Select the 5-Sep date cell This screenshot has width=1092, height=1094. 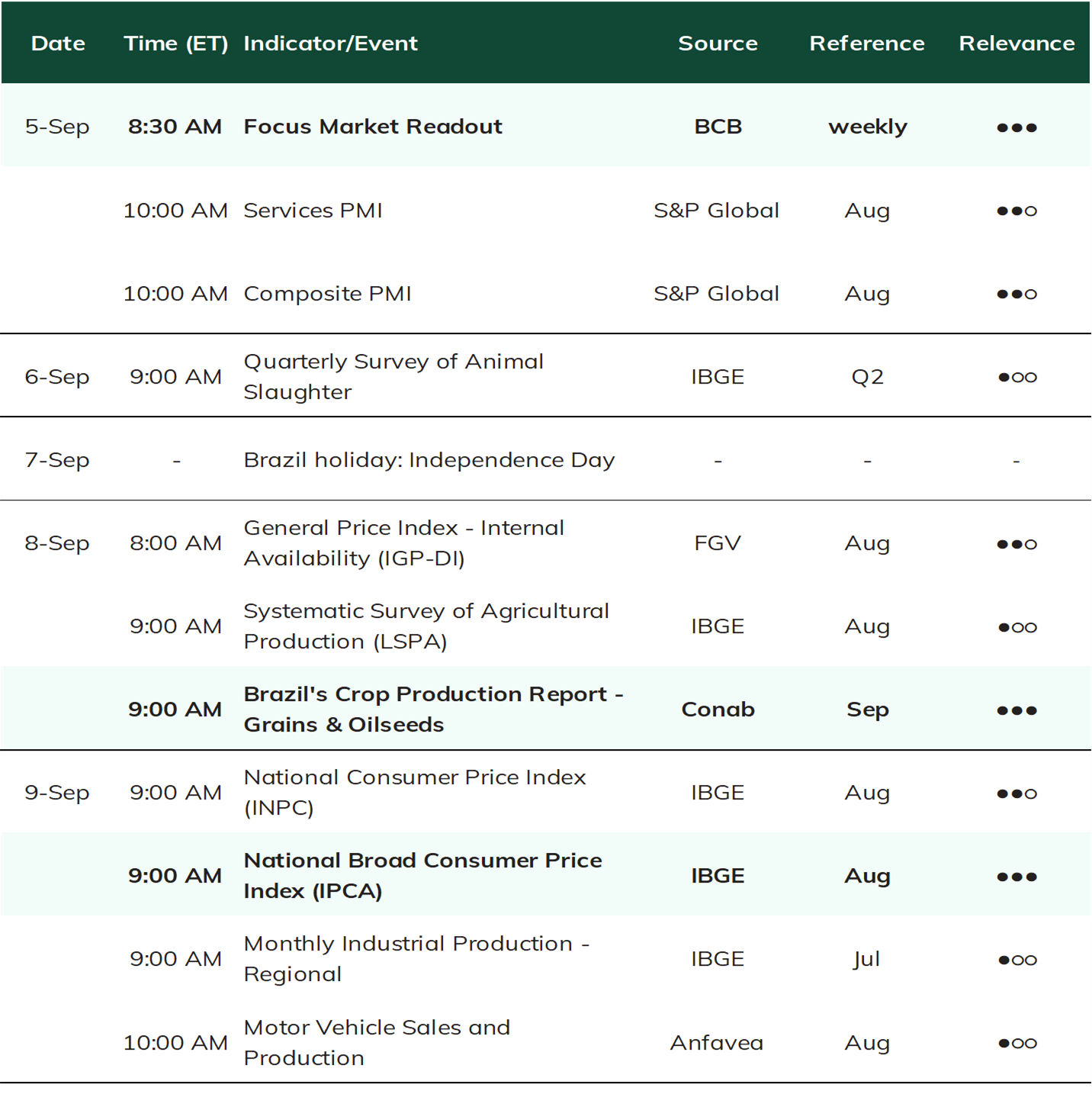click(x=57, y=127)
